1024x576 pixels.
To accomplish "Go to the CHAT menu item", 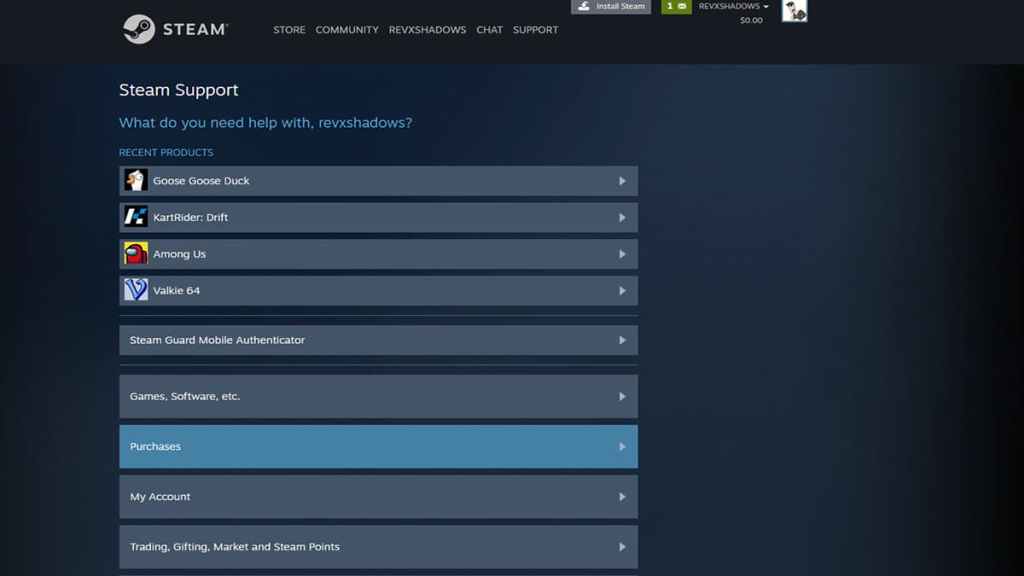I will [489, 30].
